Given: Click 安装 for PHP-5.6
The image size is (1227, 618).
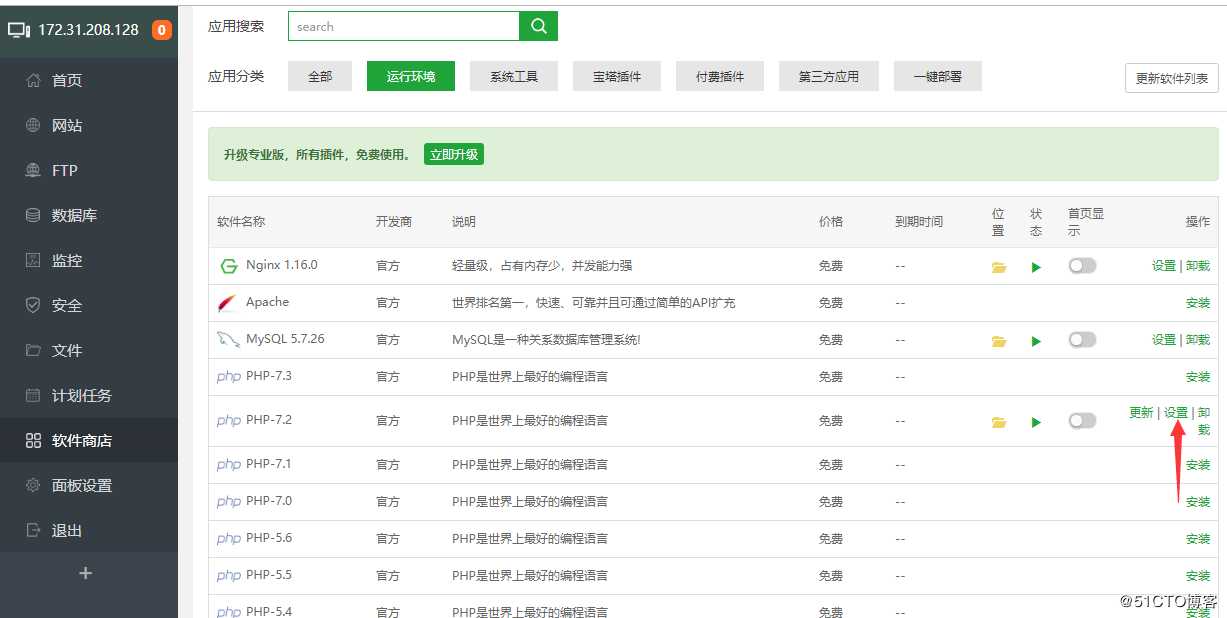Looking at the screenshot, I should coord(1198,539).
